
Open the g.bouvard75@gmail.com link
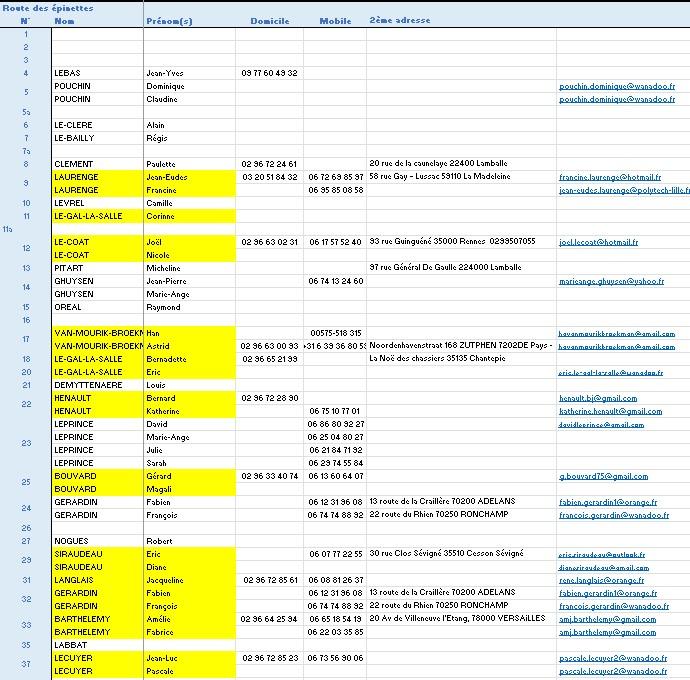(x=603, y=476)
